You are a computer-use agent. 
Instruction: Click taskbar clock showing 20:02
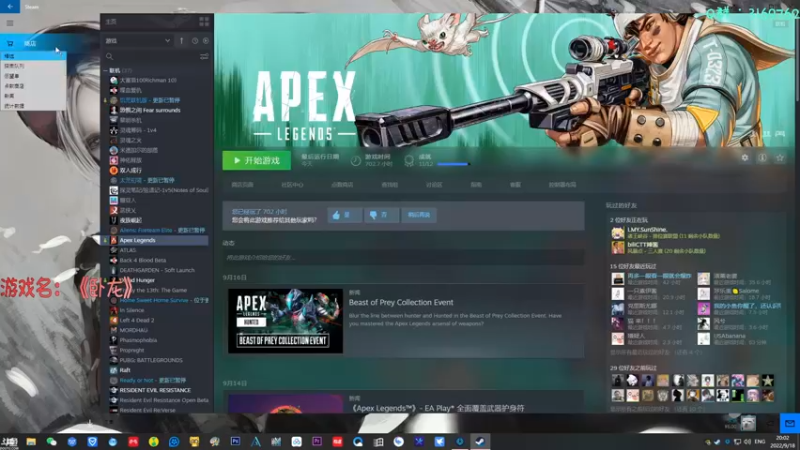click(783, 441)
